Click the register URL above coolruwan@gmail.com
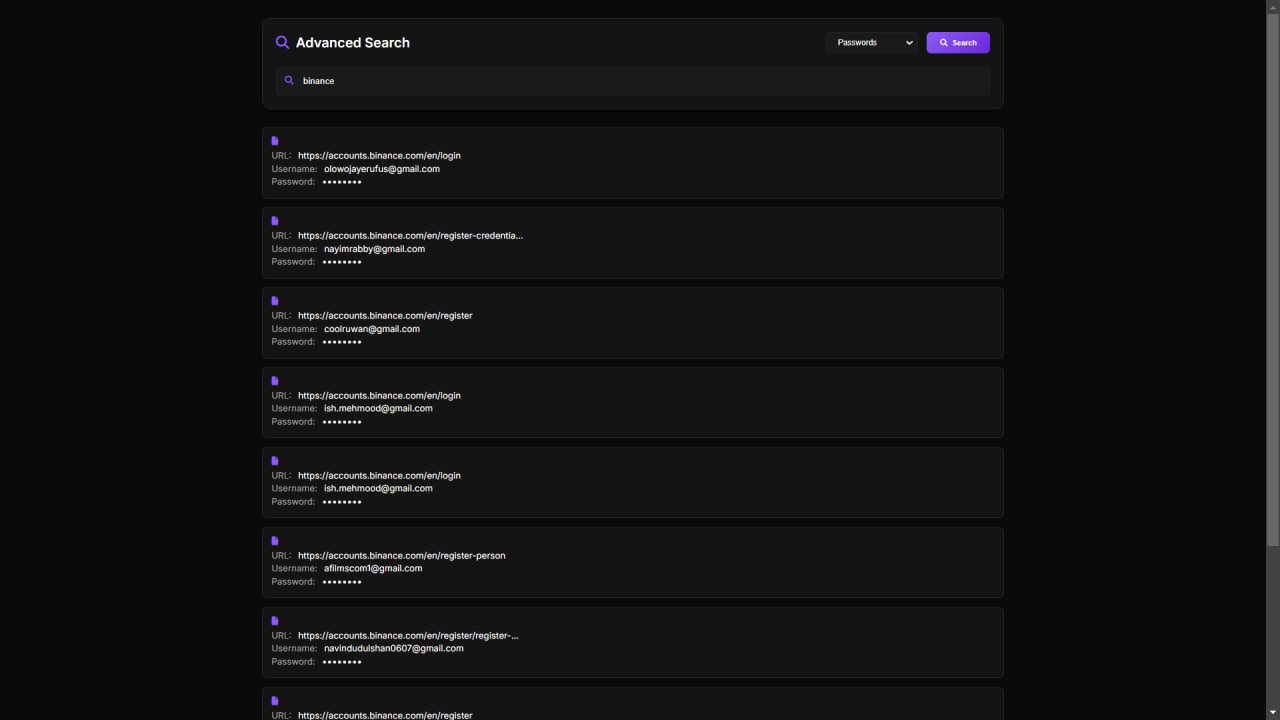1280x720 pixels. point(385,316)
